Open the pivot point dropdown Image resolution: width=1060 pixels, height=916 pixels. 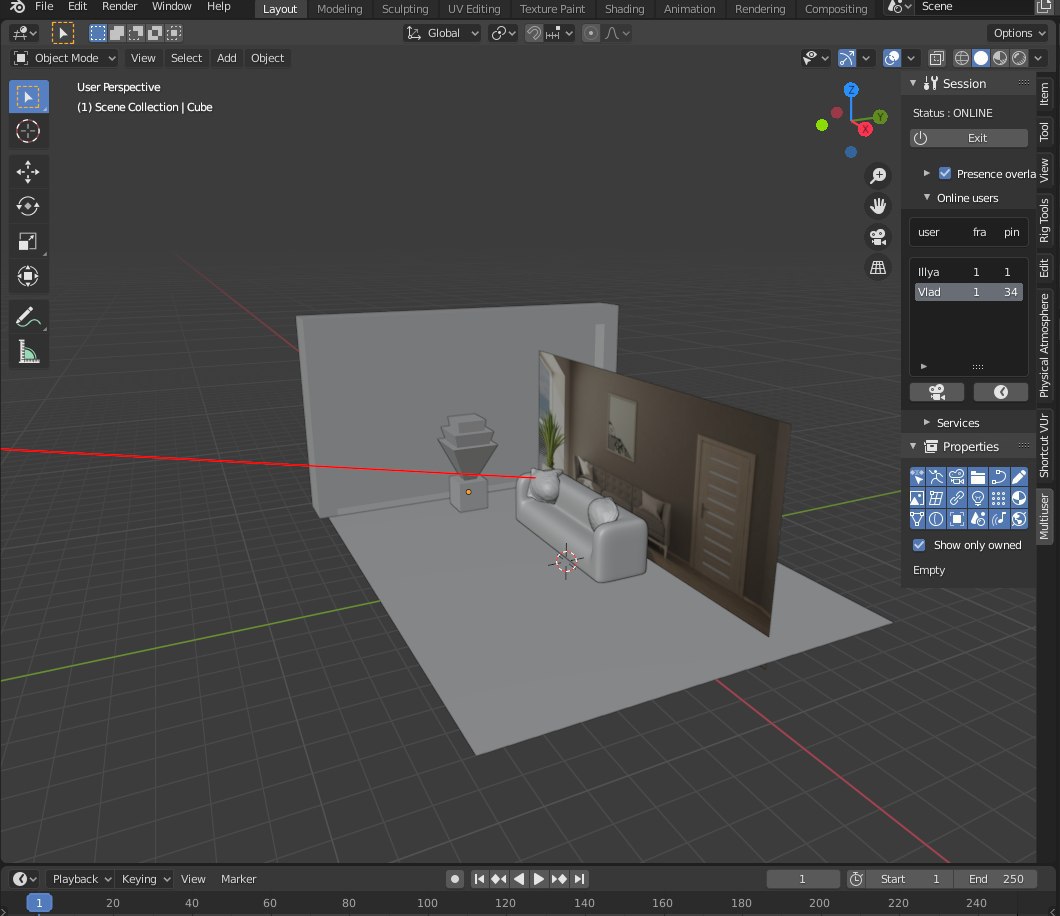pos(504,33)
